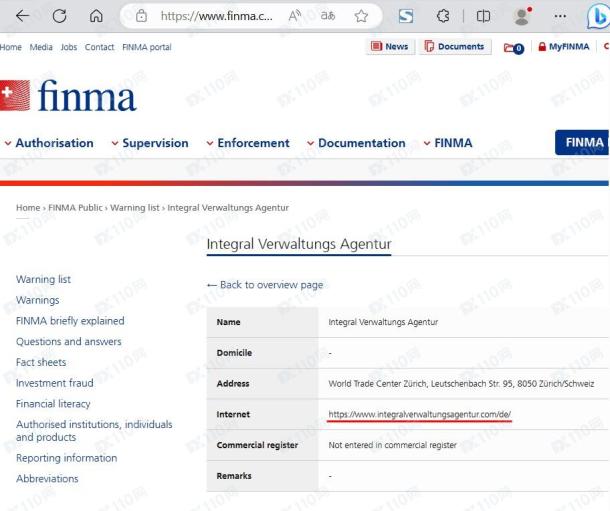Reload the page with refresh icon
The image size is (610, 511).
pyautogui.click(x=60, y=16)
